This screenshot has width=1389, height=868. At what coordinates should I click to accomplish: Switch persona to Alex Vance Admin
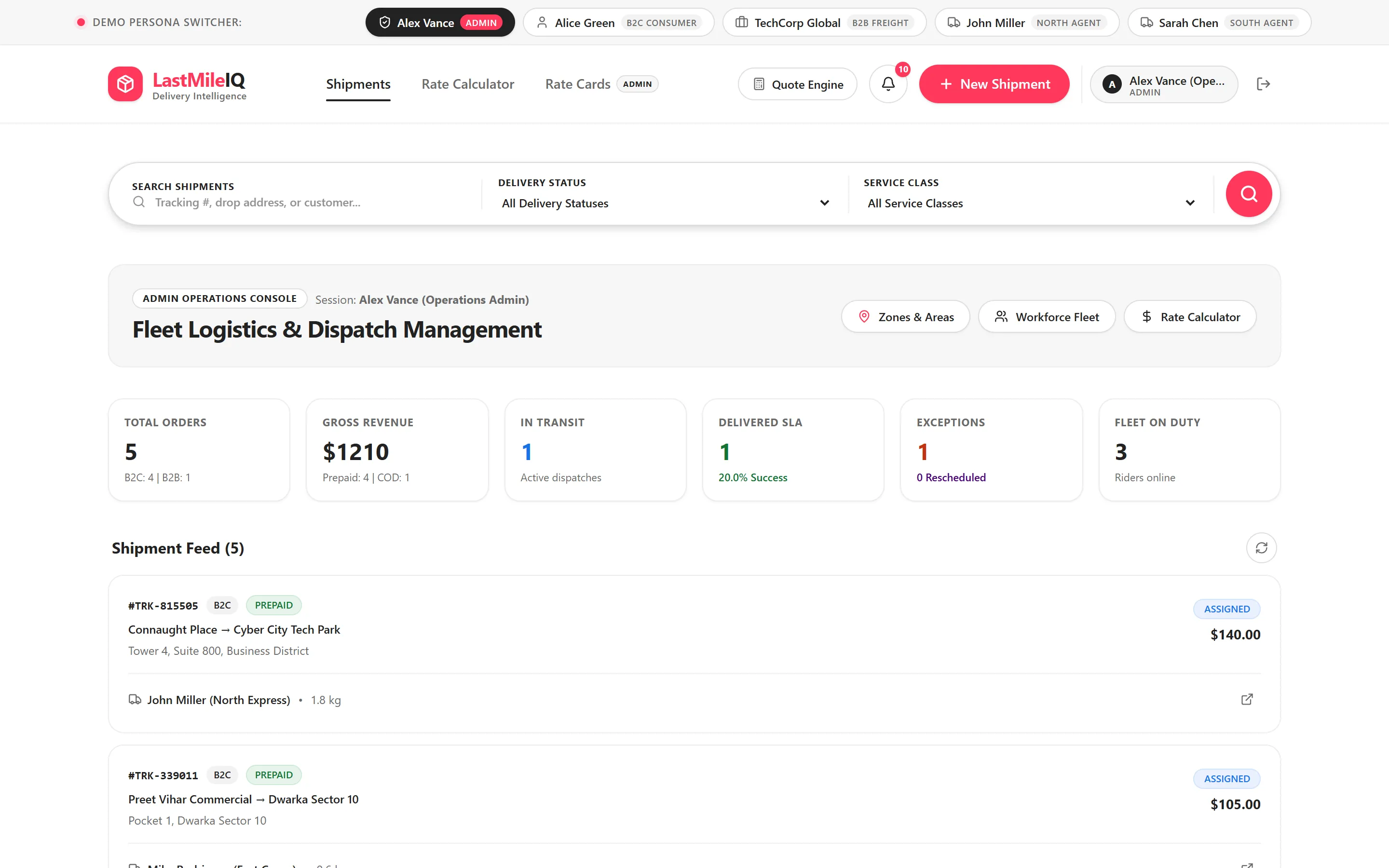pos(440,22)
